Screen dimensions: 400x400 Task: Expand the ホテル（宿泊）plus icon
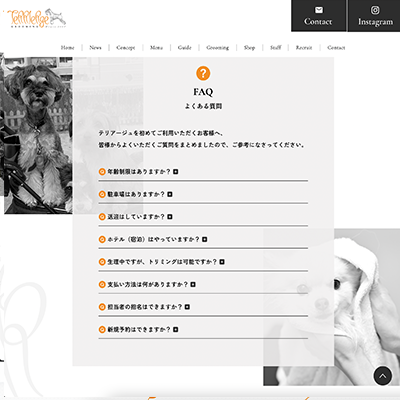(205, 239)
